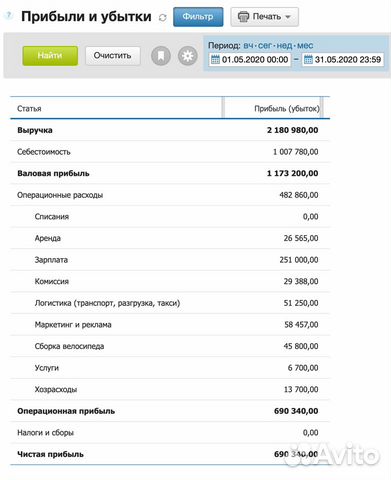Click the Очистить button

[x=113, y=56]
